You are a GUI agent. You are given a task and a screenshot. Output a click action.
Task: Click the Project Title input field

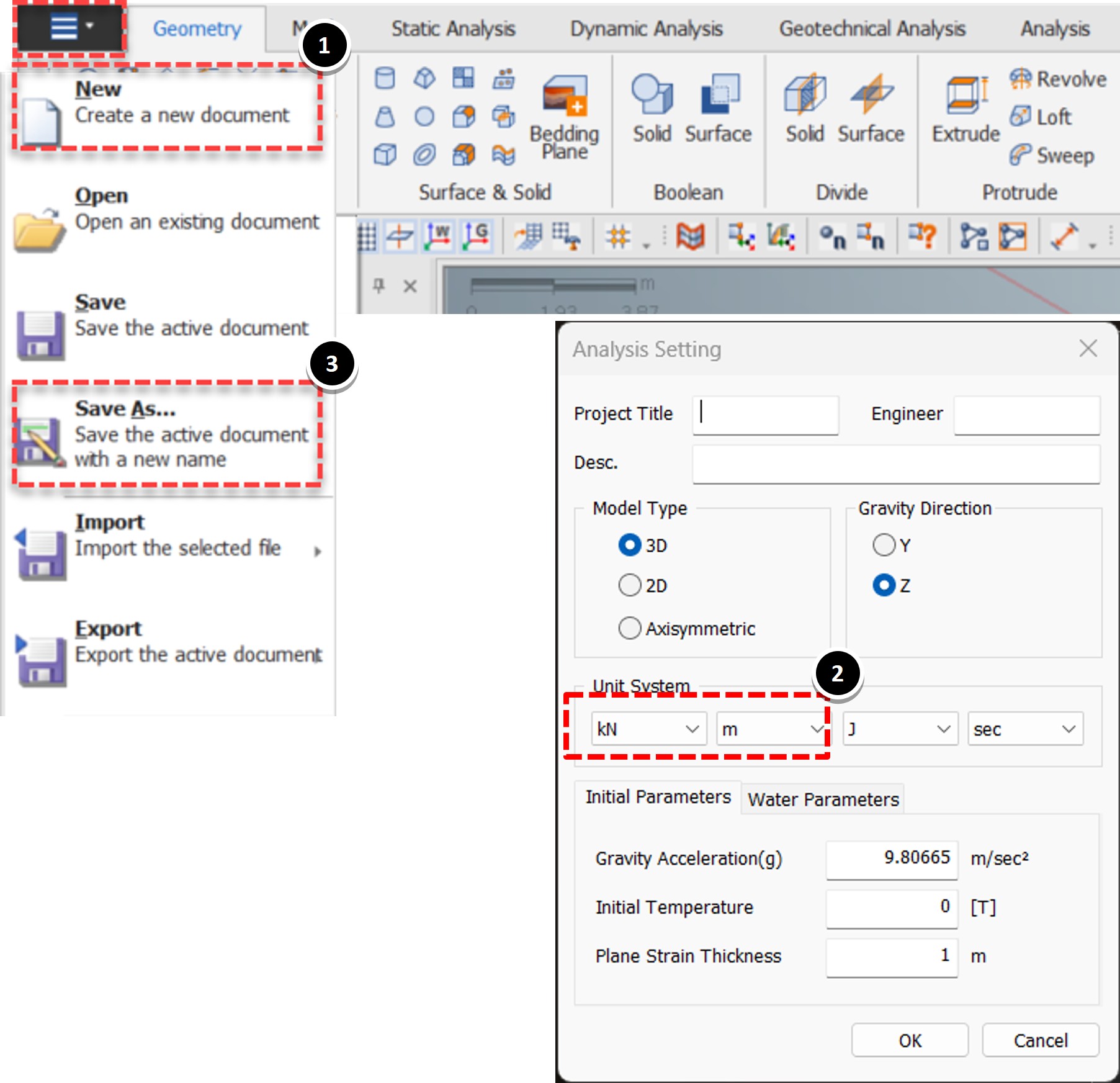766,415
